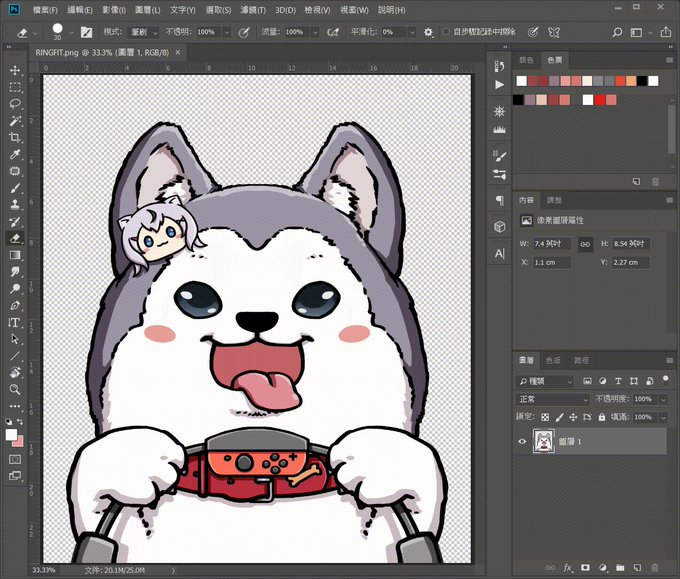Switch to the 路徑 tab

click(x=582, y=360)
